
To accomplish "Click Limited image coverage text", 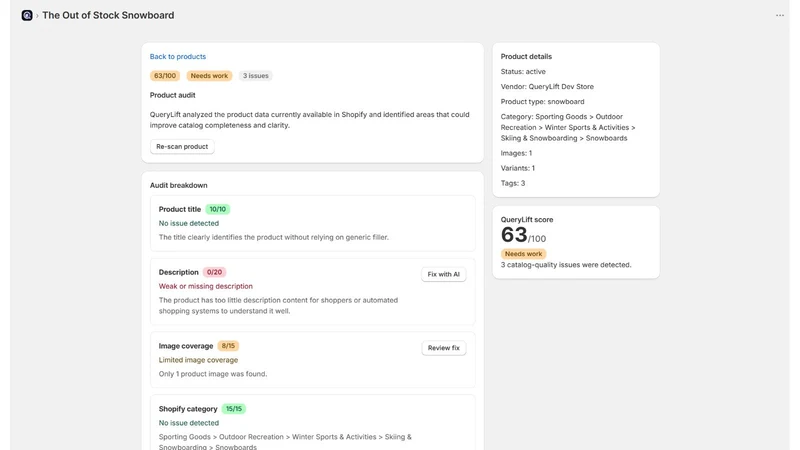I will 198,360.
